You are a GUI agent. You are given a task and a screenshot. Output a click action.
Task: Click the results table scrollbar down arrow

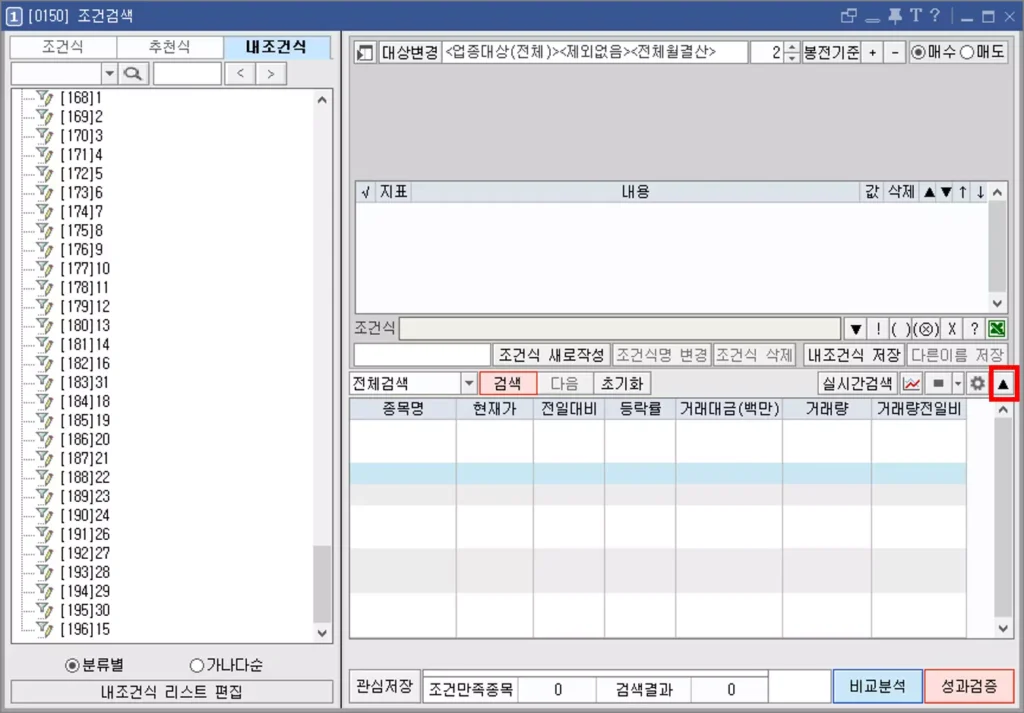[x=1003, y=628]
